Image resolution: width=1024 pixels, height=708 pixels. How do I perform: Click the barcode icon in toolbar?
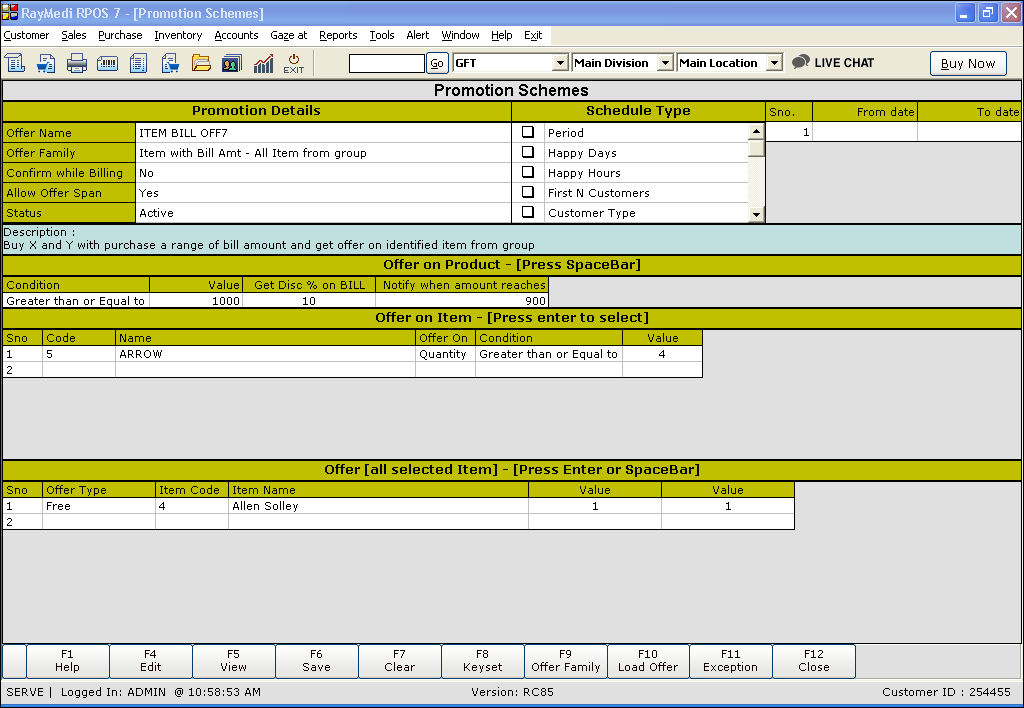pos(107,63)
